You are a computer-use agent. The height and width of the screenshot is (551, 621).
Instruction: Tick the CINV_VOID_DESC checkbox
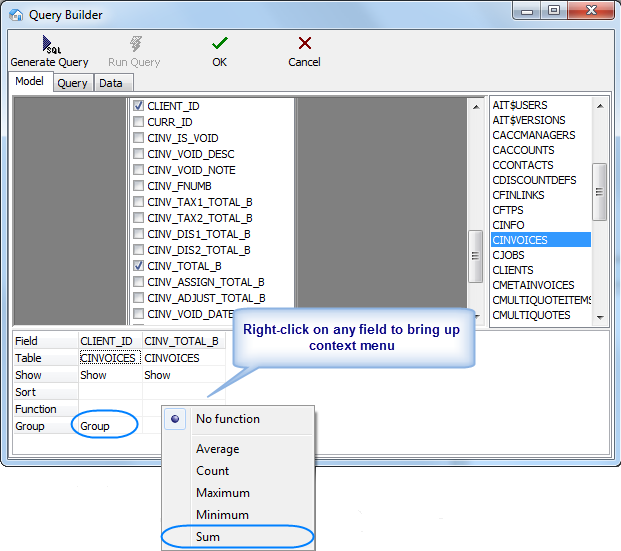click(x=138, y=154)
